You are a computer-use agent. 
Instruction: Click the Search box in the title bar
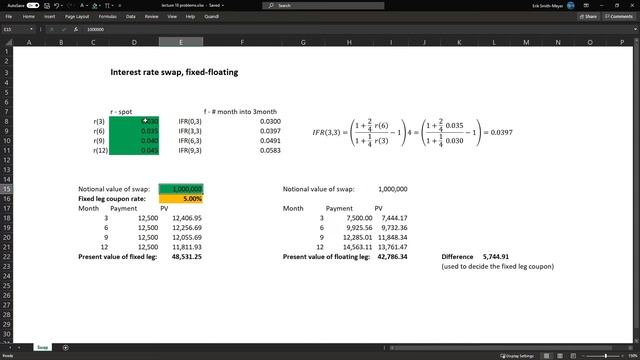[x=323, y=6]
